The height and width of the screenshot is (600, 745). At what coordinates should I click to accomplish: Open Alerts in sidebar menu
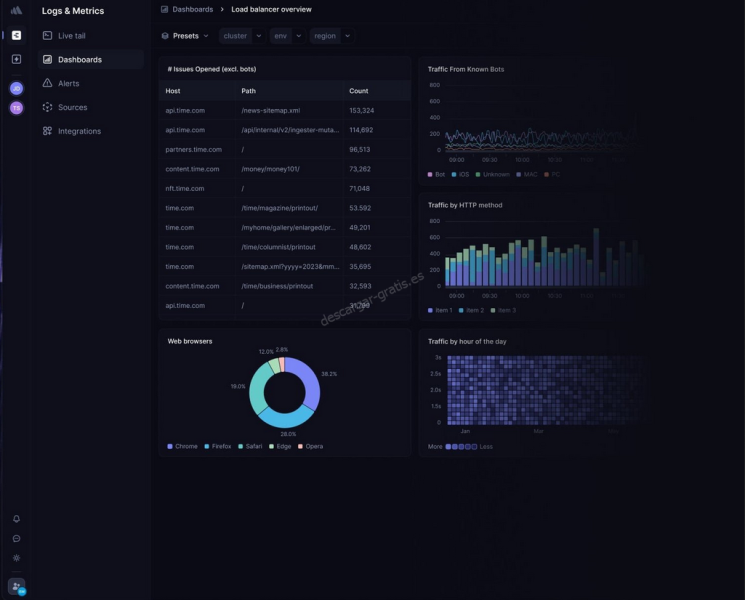coord(68,83)
